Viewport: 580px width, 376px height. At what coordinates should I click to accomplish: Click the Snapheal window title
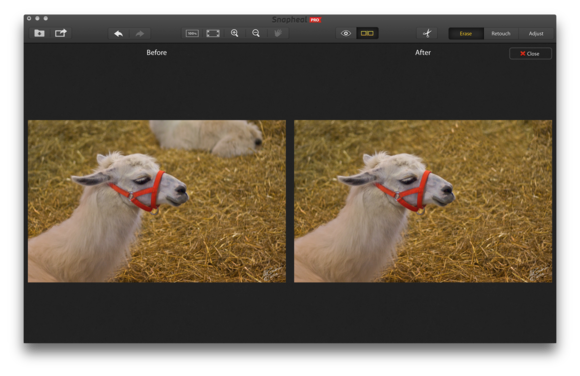[x=289, y=20]
